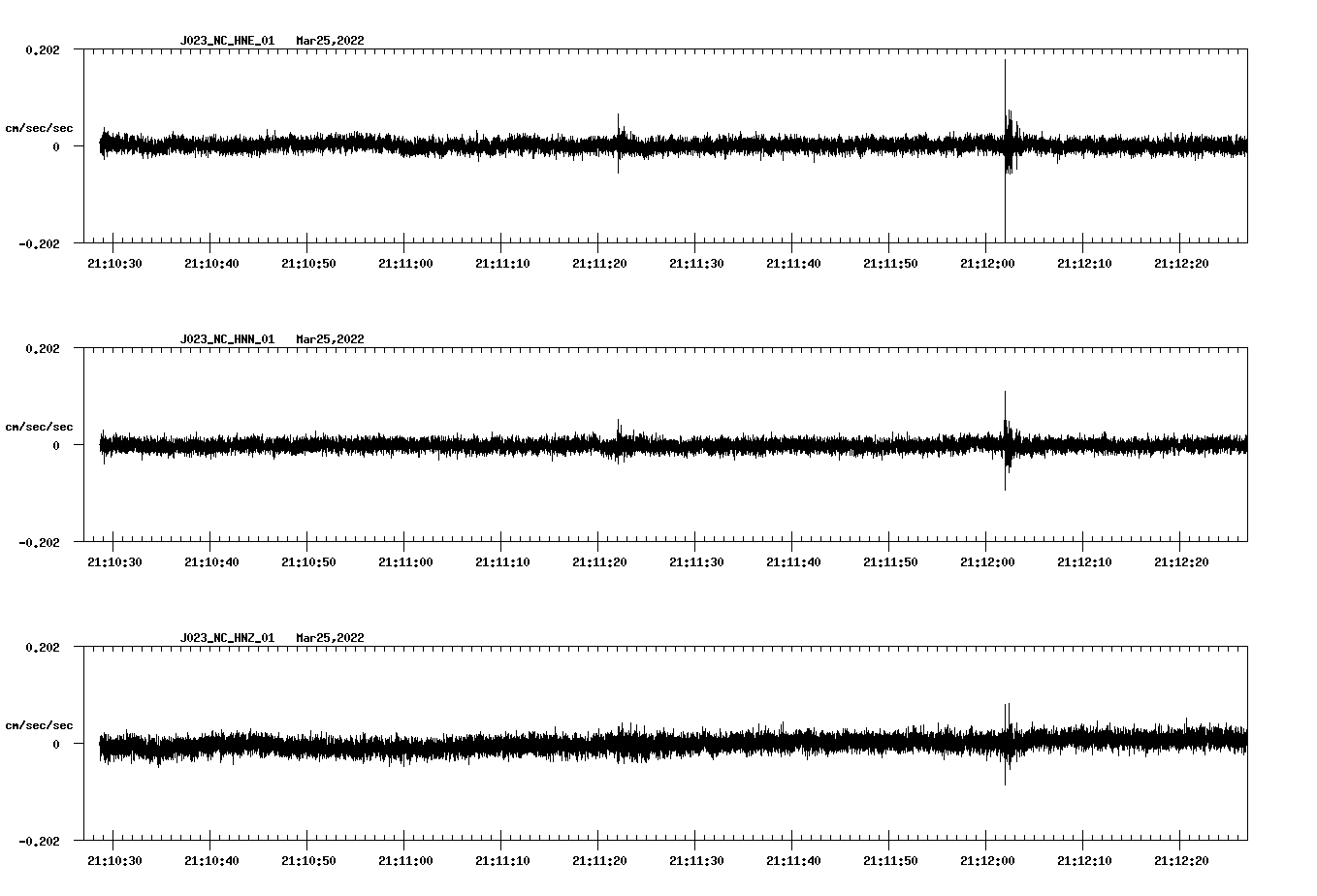Viewport: 1317px width, 896px height.
Task: Click the 21:10:50 time label under HNE plot
Action: tap(308, 263)
